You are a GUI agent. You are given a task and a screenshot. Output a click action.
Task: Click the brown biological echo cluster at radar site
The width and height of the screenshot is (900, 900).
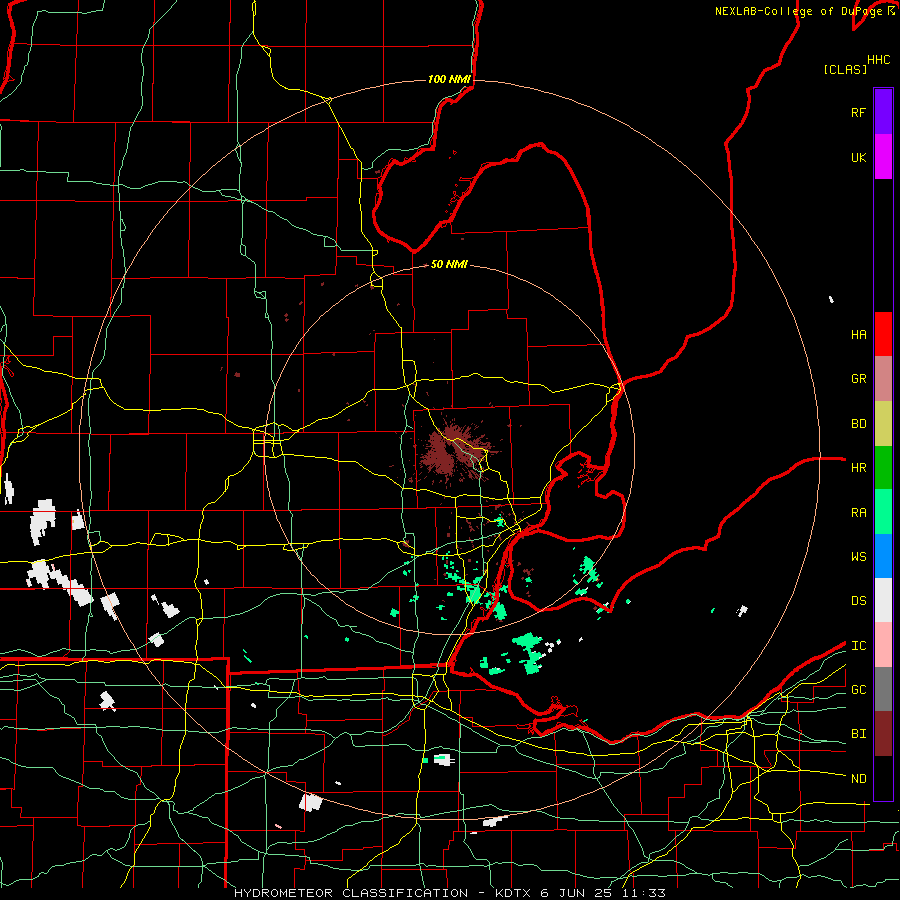coord(451,452)
